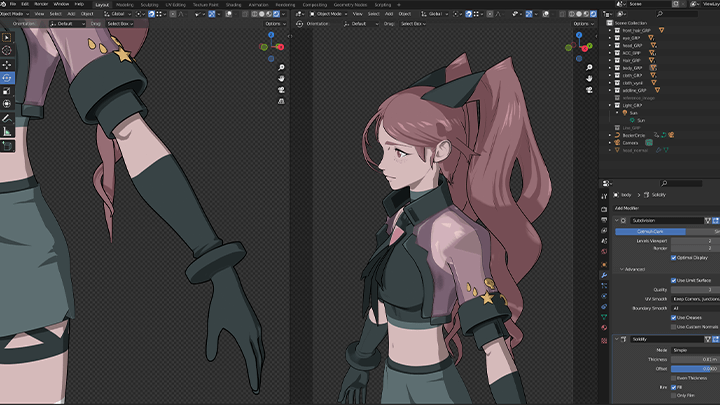
Task: Open the Edit menu
Action: [x=25, y=4]
